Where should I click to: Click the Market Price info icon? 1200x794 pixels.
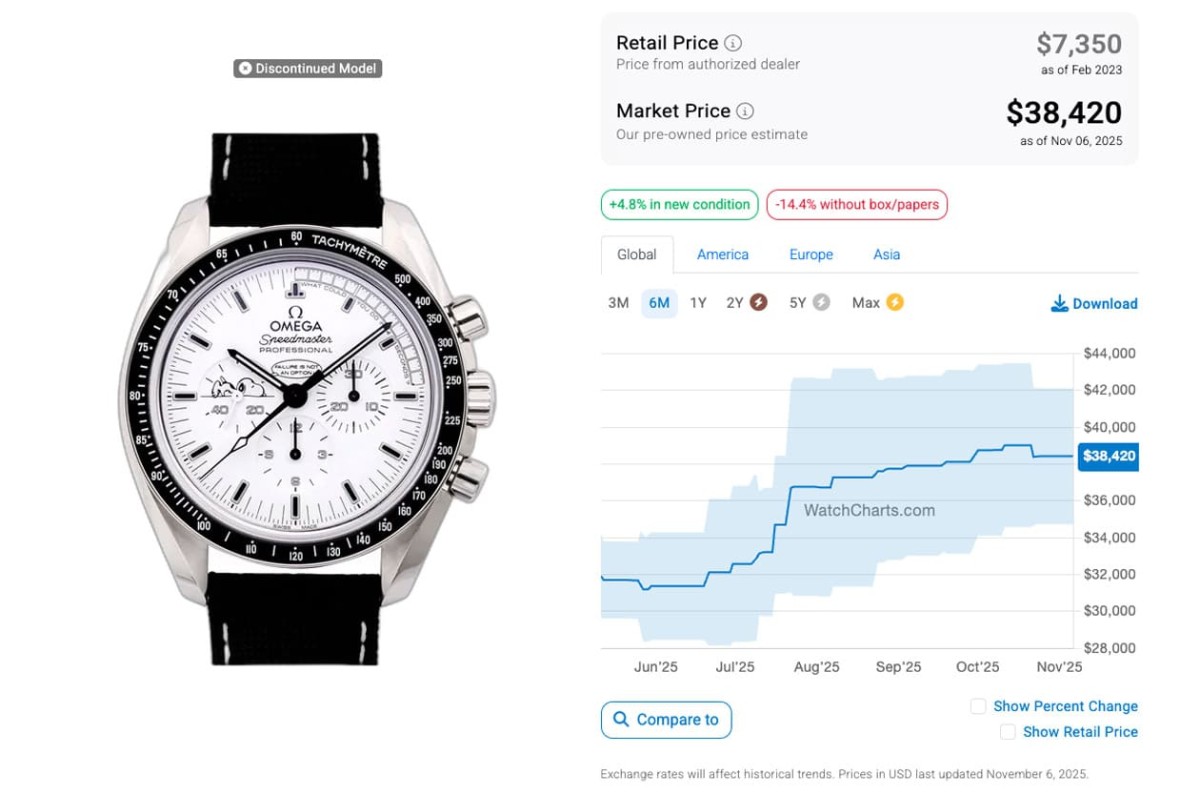[x=745, y=111]
